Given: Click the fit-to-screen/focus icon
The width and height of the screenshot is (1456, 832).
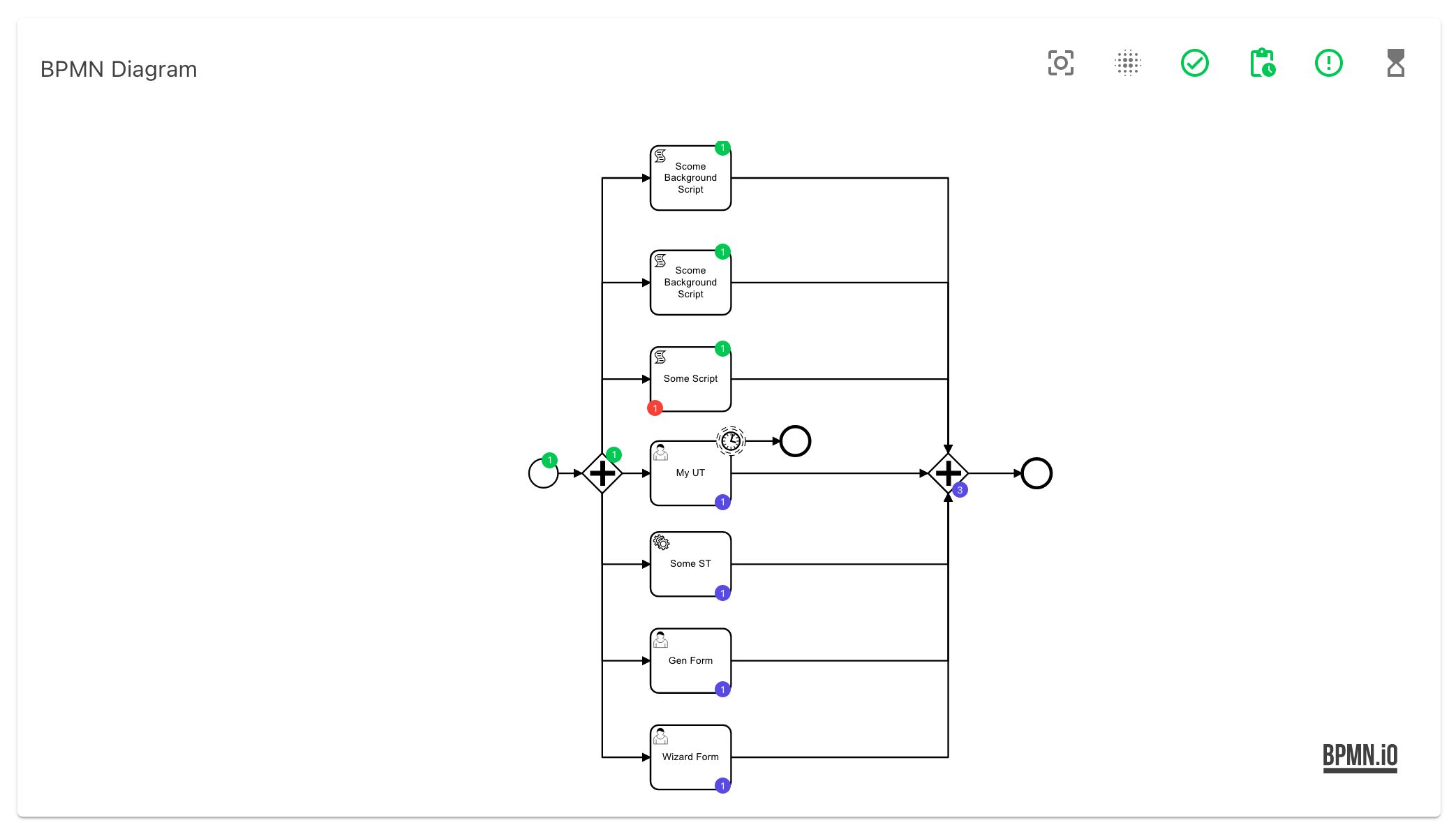Looking at the screenshot, I should tap(1061, 63).
